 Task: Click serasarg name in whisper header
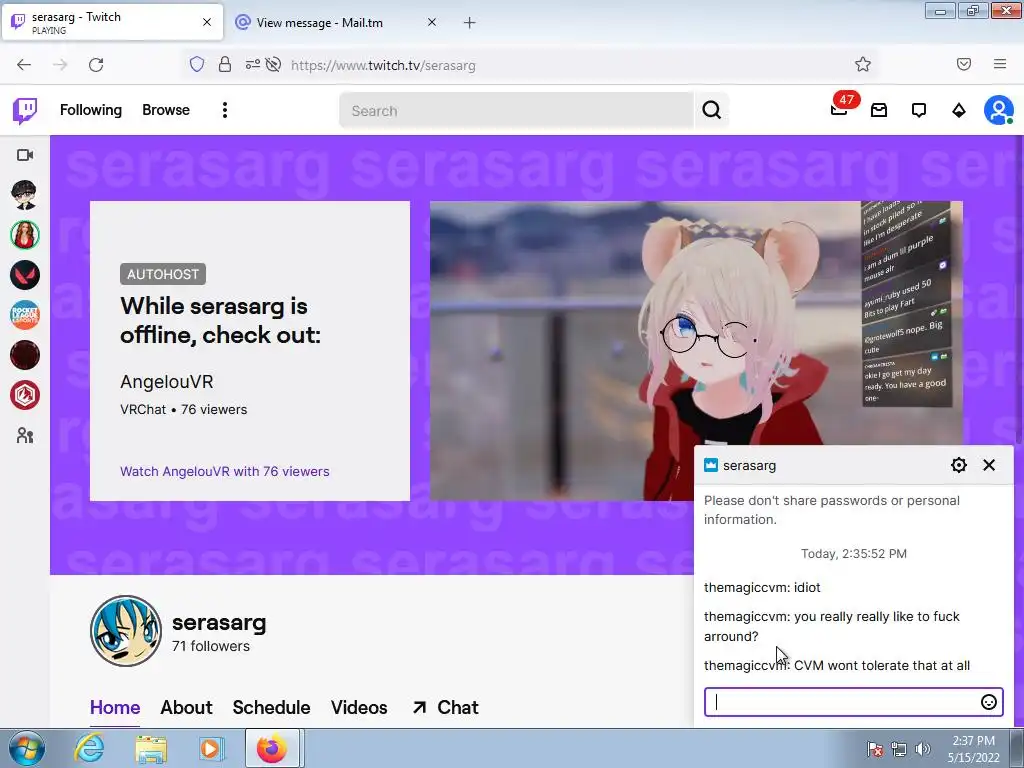pyautogui.click(x=750, y=466)
